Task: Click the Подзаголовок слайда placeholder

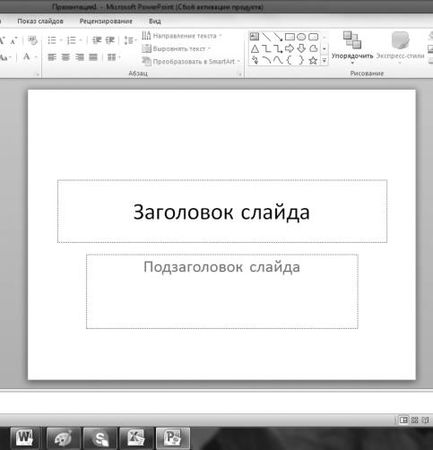Action: pyautogui.click(x=222, y=291)
